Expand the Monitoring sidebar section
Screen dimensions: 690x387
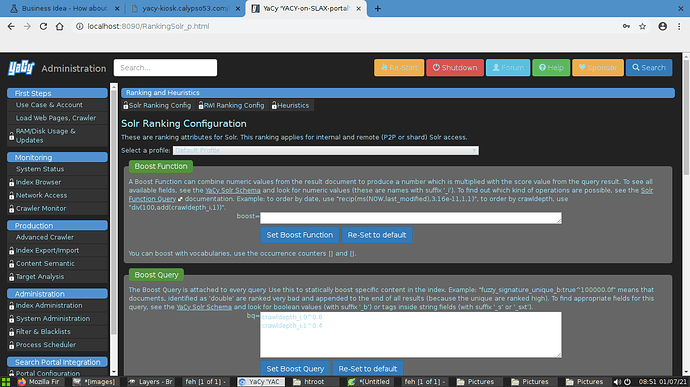pyautogui.click(x=57, y=157)
